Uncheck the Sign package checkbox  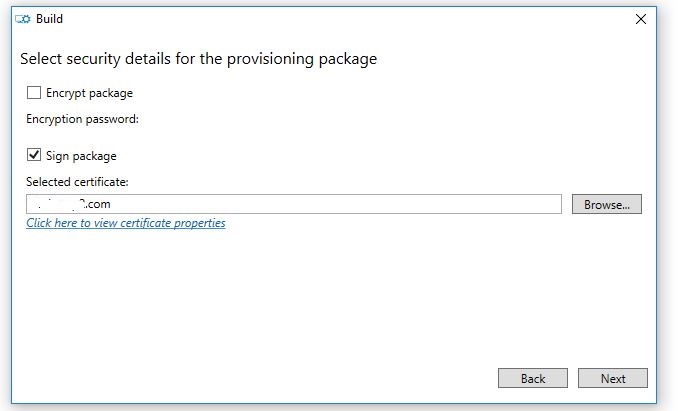[x=34, y=155]
